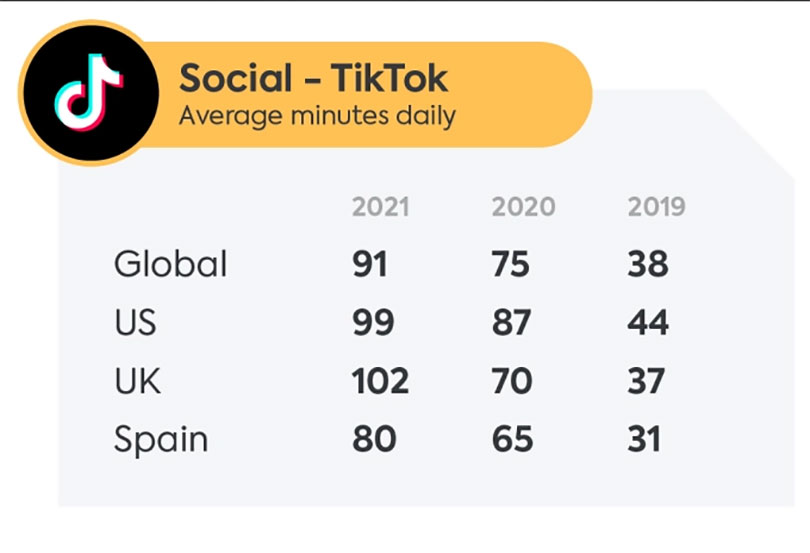Click UK 2021 value 102
This screenshot has width=810, height=553.
pyautogui.click(x=380, y=381)
